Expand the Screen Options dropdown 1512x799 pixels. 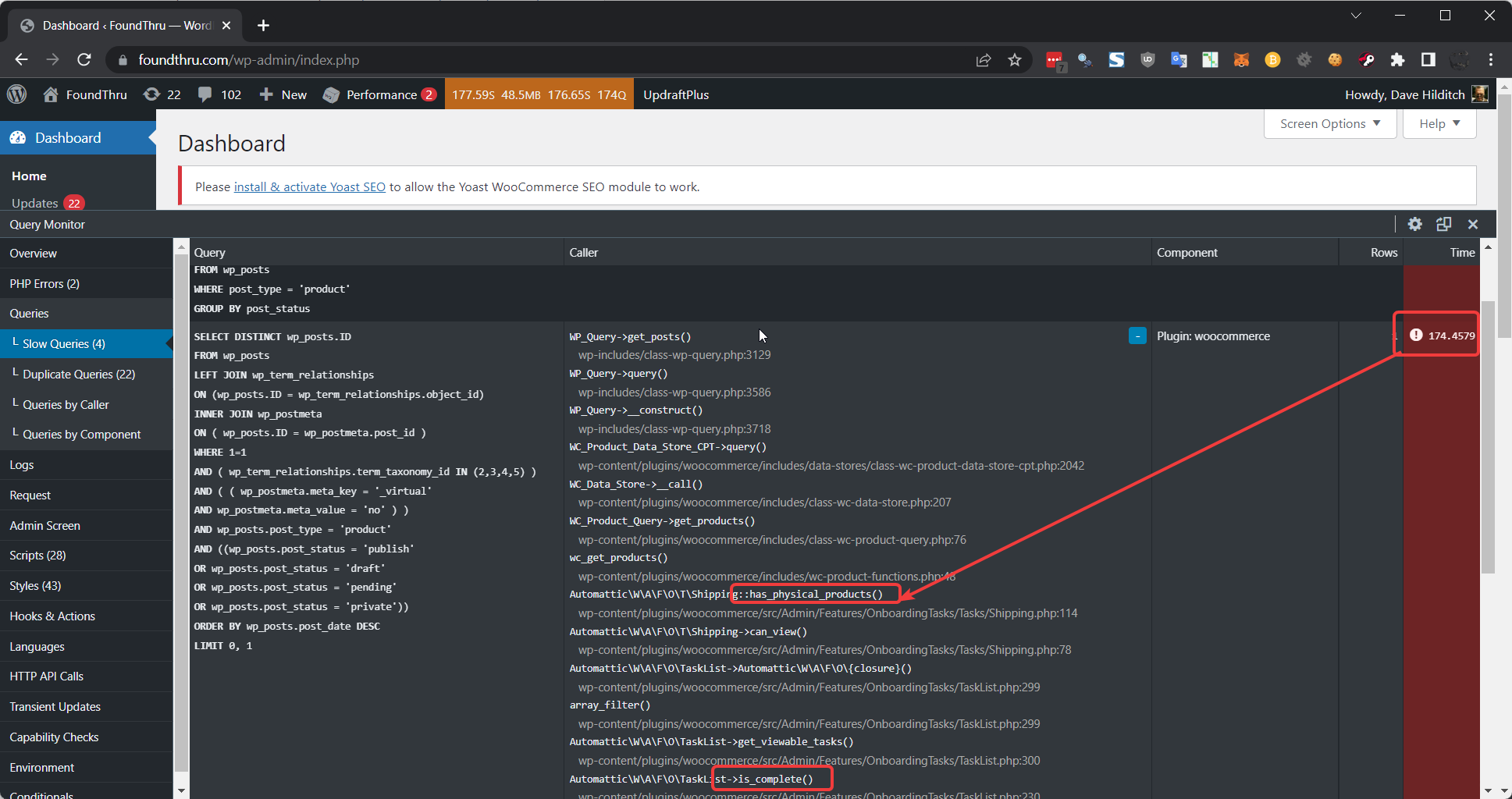(1330, 123)
